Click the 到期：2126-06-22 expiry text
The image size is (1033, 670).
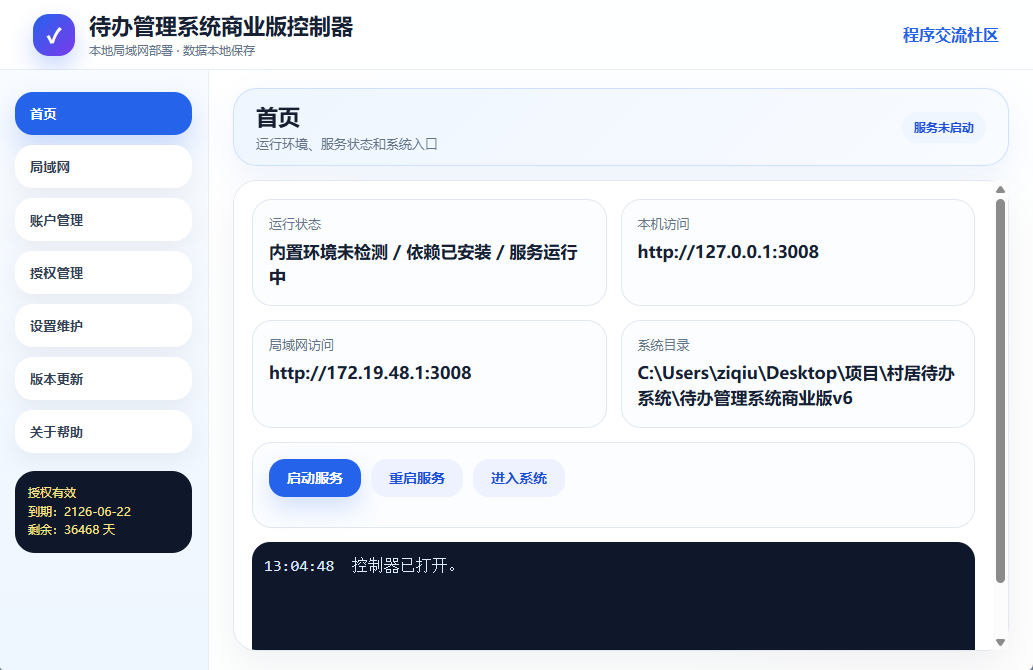coord(80,511)
